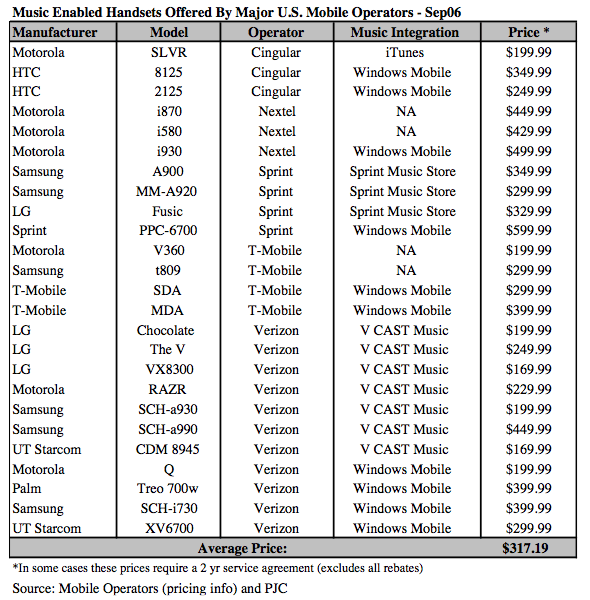This screenshot has width=590, height=600.
Task: Click the $317.19 average price value
Action: click(x=525, y=548)
